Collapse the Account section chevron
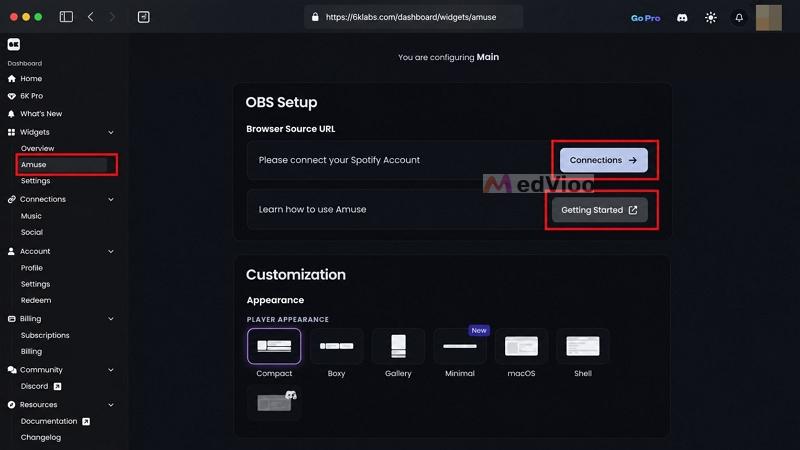 tap(111, 252)
